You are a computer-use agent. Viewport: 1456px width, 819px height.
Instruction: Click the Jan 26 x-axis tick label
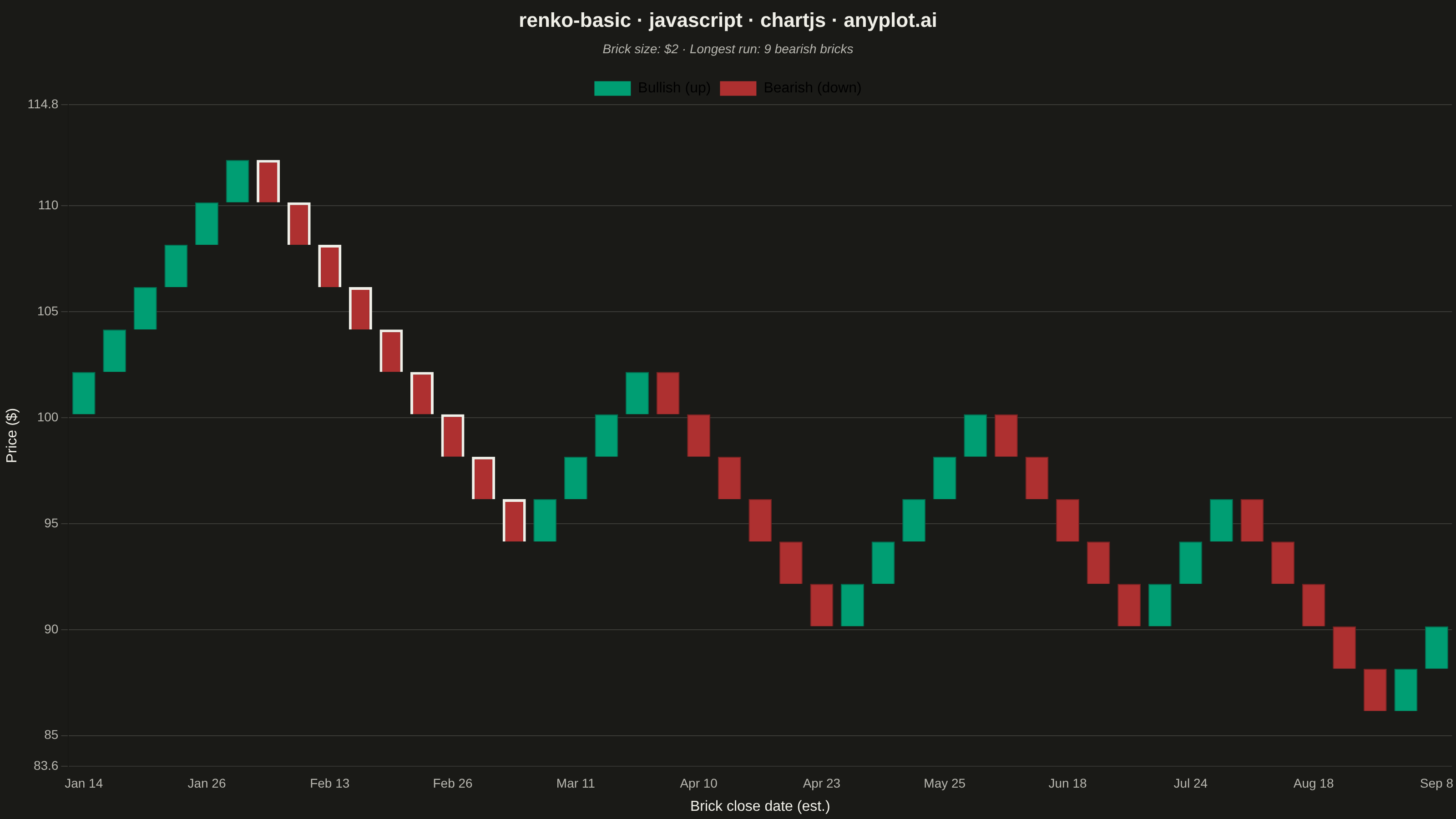[x=206, y=784]
